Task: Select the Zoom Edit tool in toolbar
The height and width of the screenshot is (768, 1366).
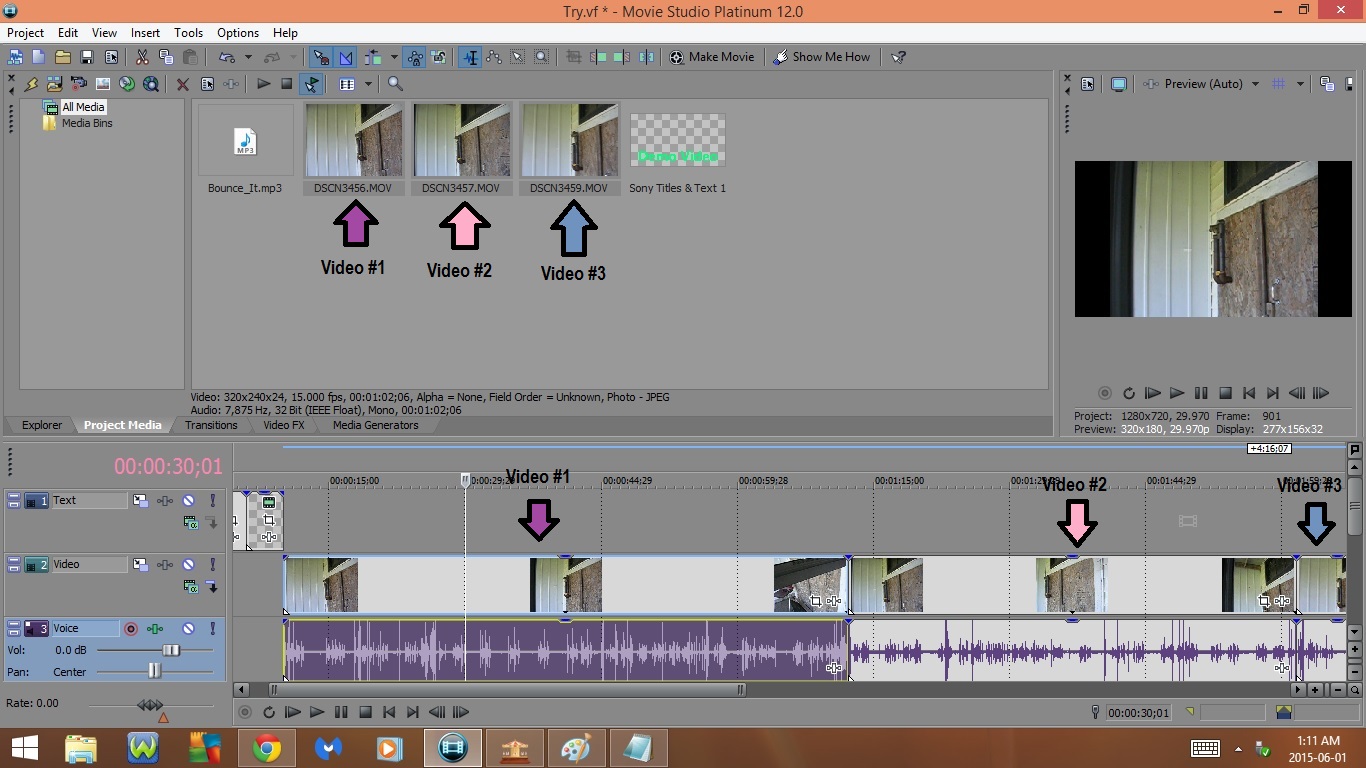Action: [541, 57]
